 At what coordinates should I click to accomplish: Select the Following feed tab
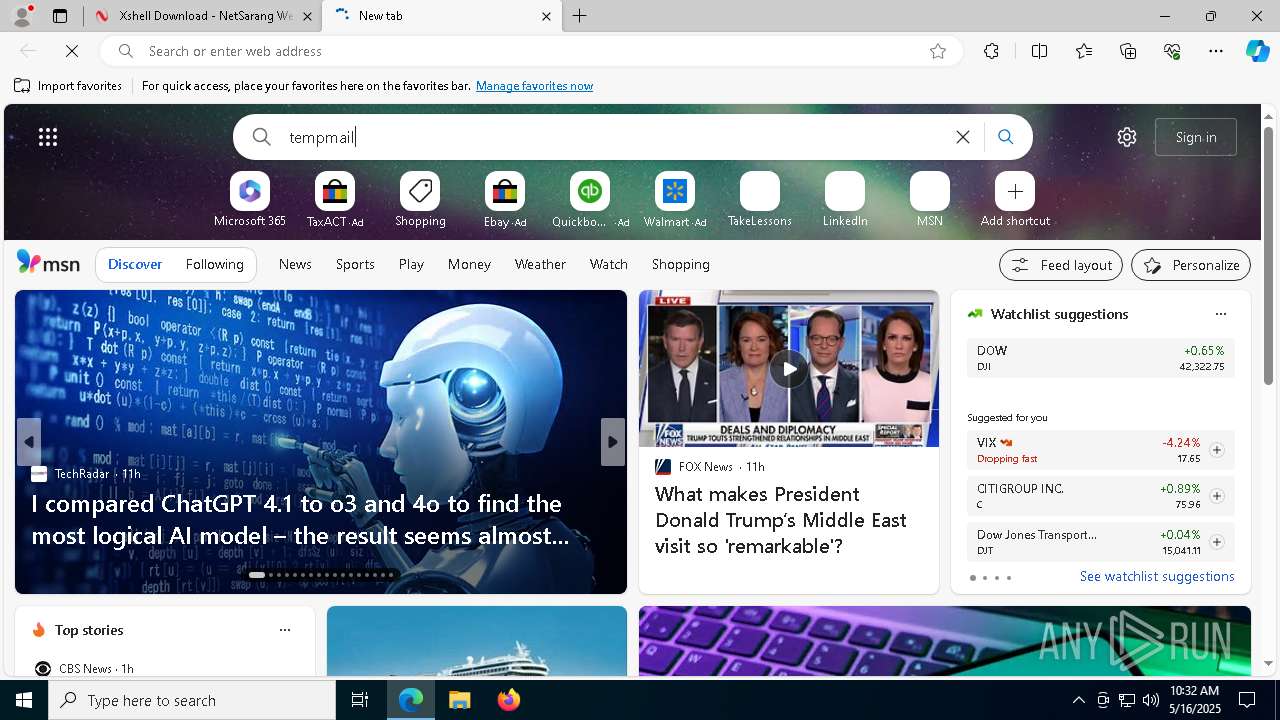[214, 264]
